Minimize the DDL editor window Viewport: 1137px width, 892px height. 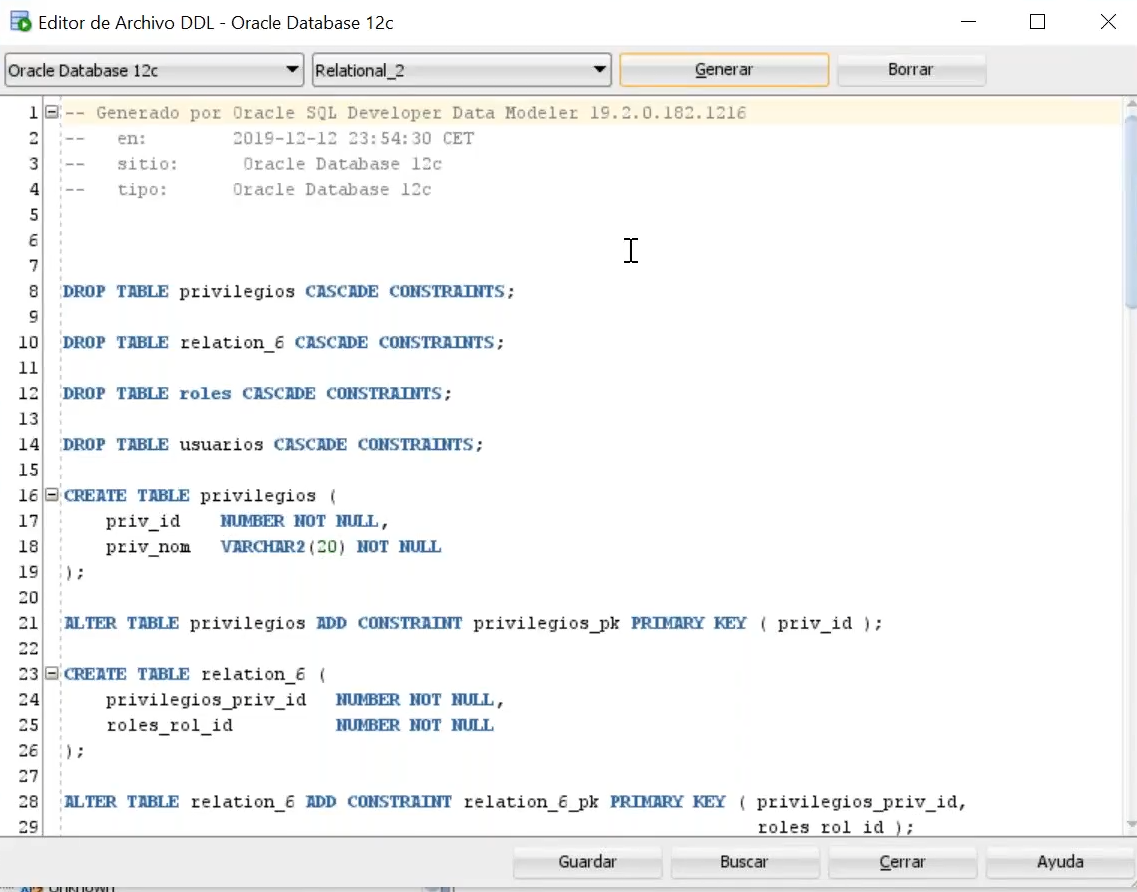coord(967,21)
